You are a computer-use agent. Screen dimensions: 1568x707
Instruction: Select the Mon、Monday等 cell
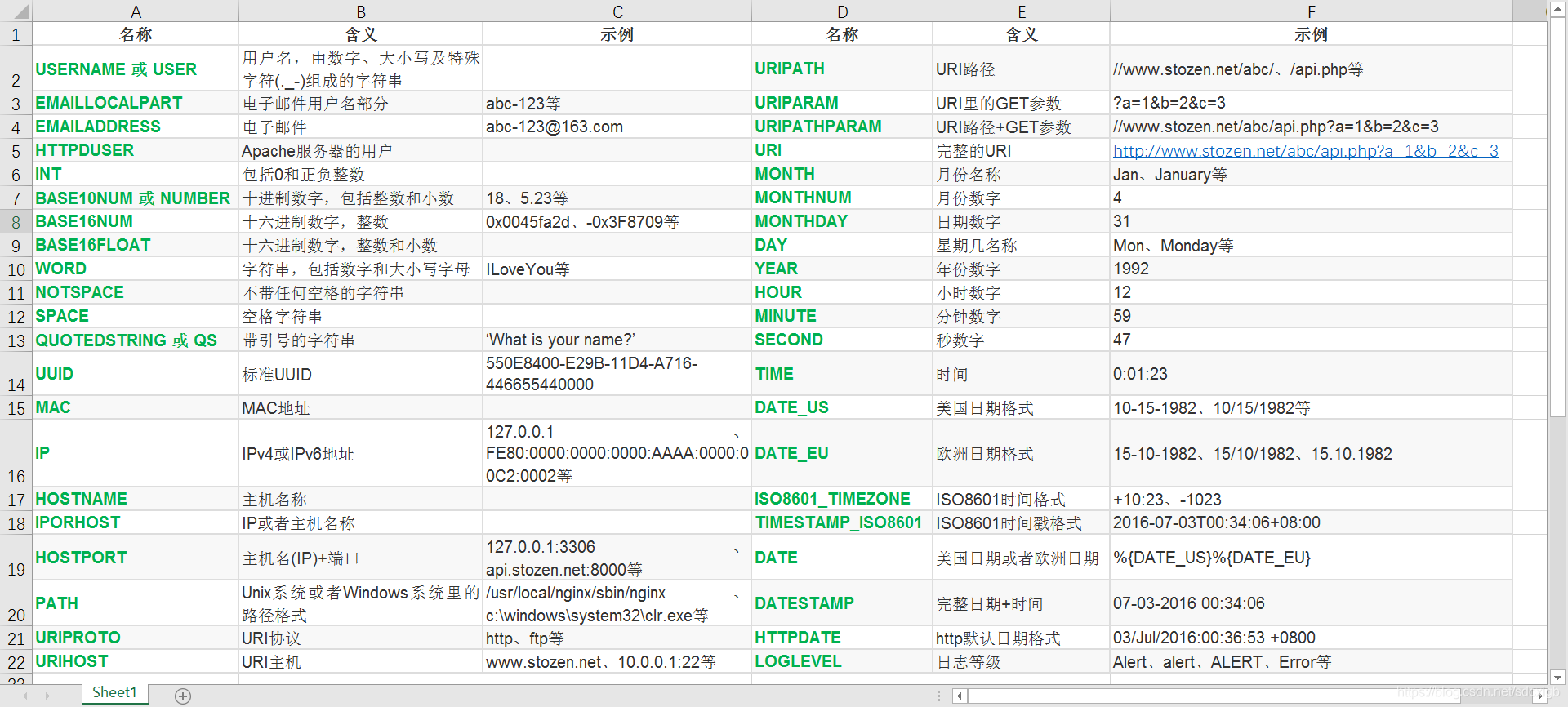pyautogui.click(x=1311, y=245)
